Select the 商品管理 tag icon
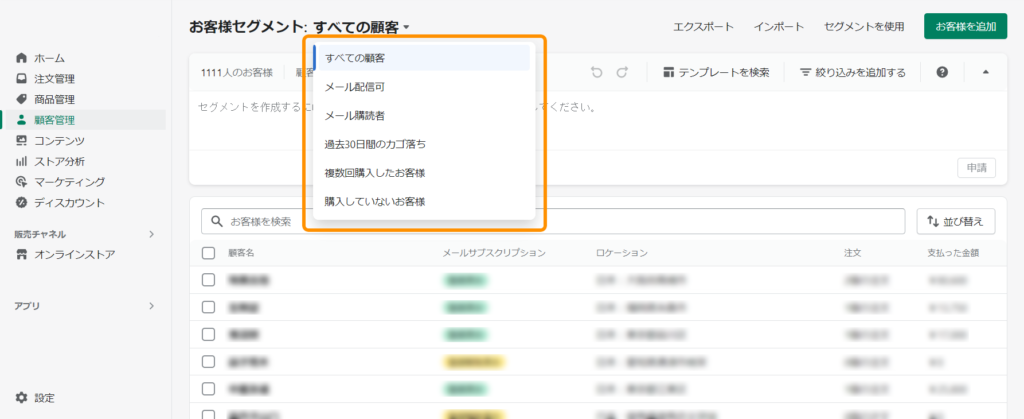 coord(21,99)
